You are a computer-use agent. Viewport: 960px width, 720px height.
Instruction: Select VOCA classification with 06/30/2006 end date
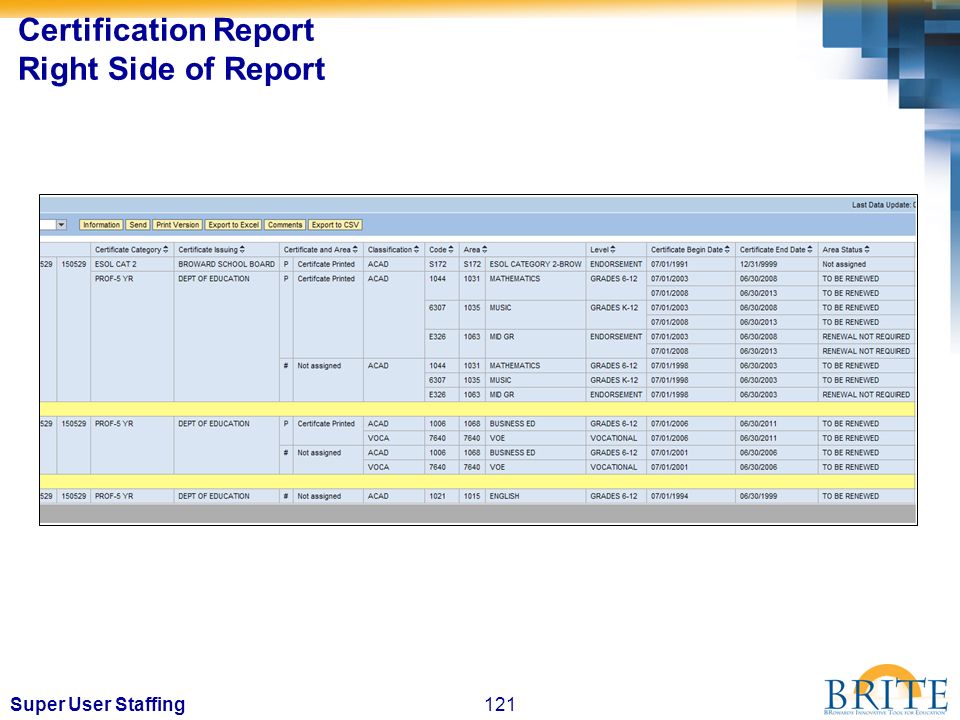click(394, 467)
